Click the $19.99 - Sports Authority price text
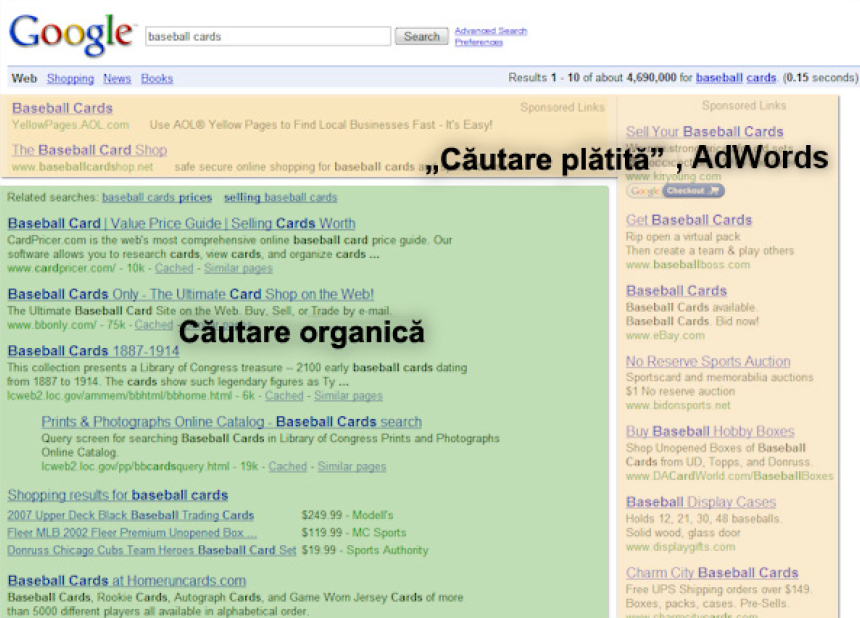 (365, 550)
